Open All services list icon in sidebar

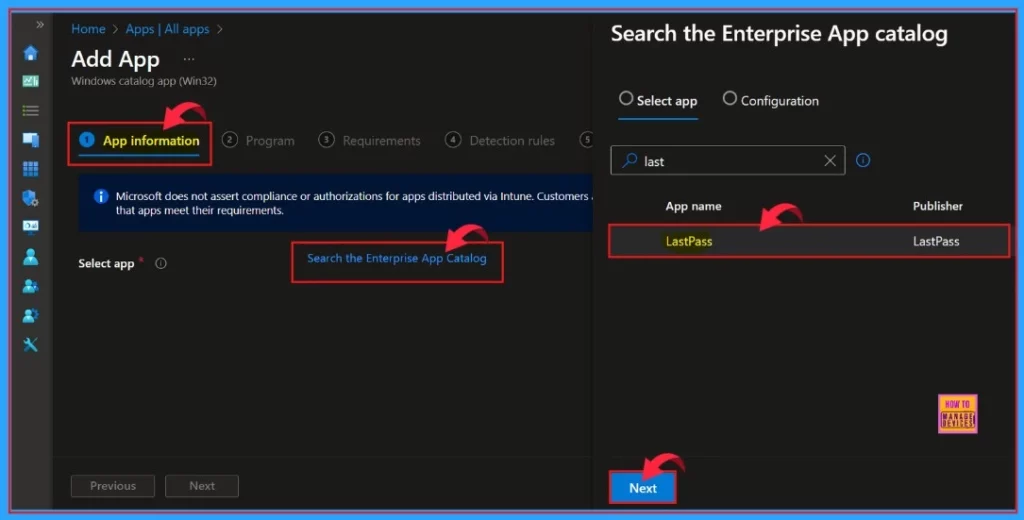pyautogui.click(x=30, y=110)
